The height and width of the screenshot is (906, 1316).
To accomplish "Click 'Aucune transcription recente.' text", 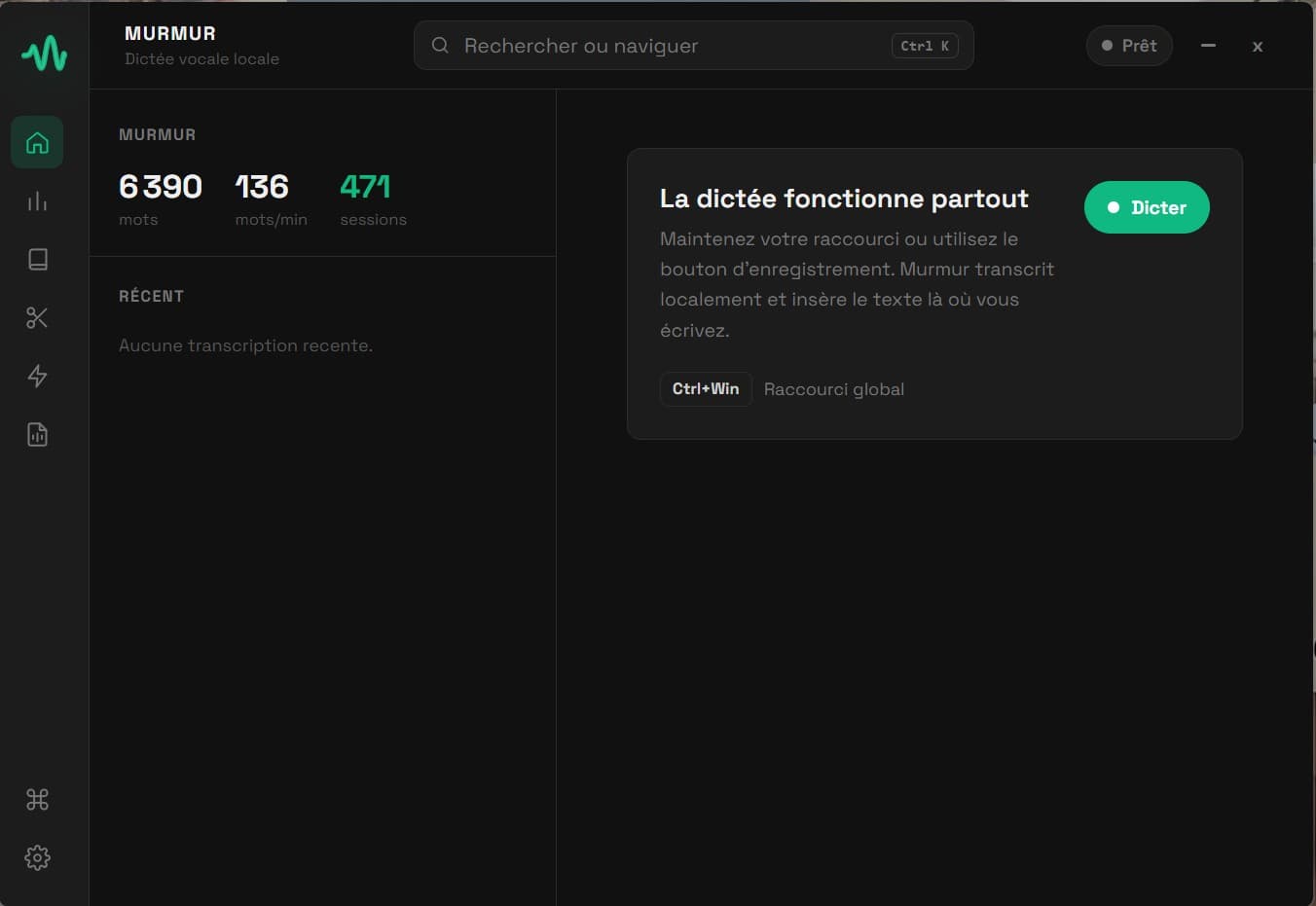I will (245, 345).
